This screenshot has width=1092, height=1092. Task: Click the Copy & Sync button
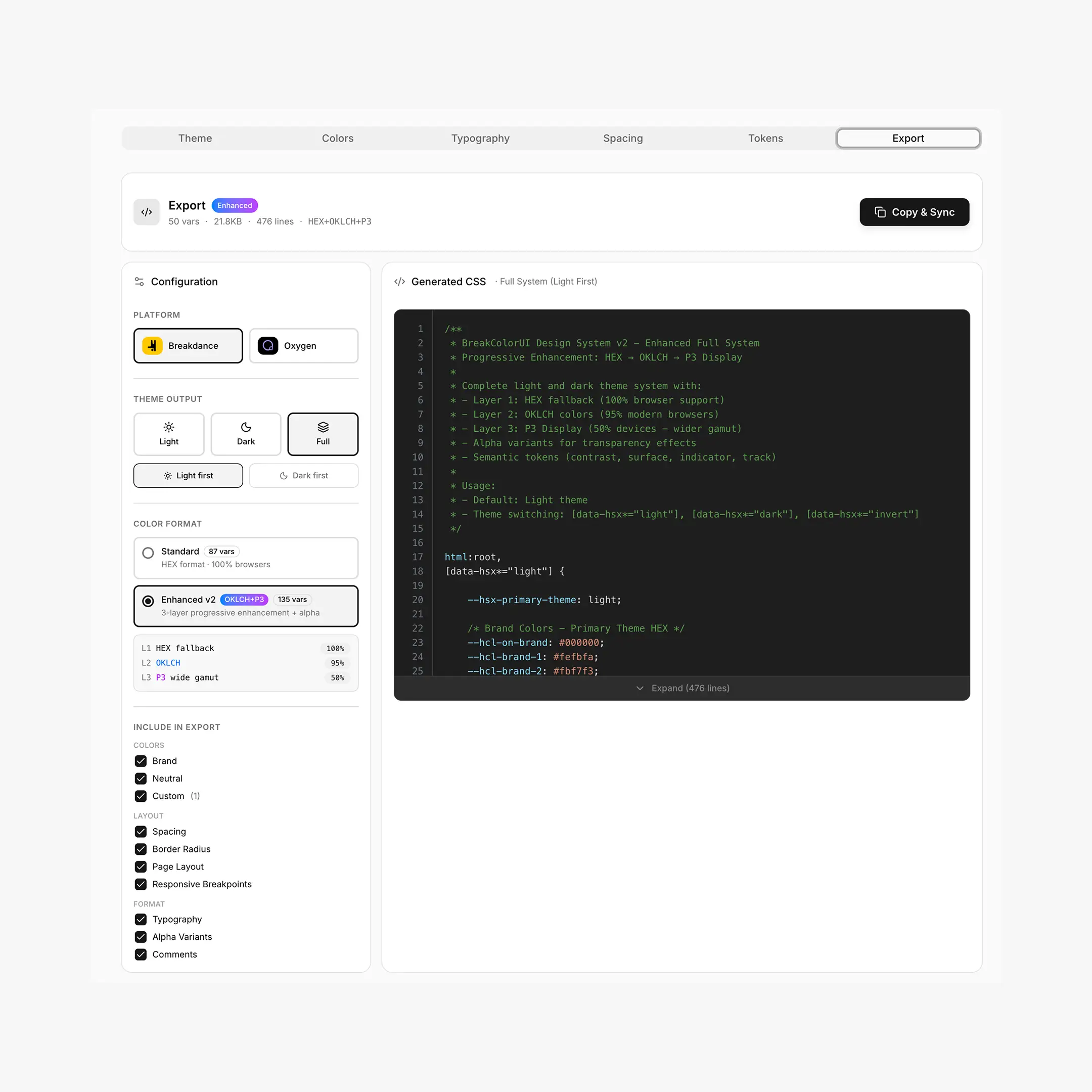tap(914, 212)
